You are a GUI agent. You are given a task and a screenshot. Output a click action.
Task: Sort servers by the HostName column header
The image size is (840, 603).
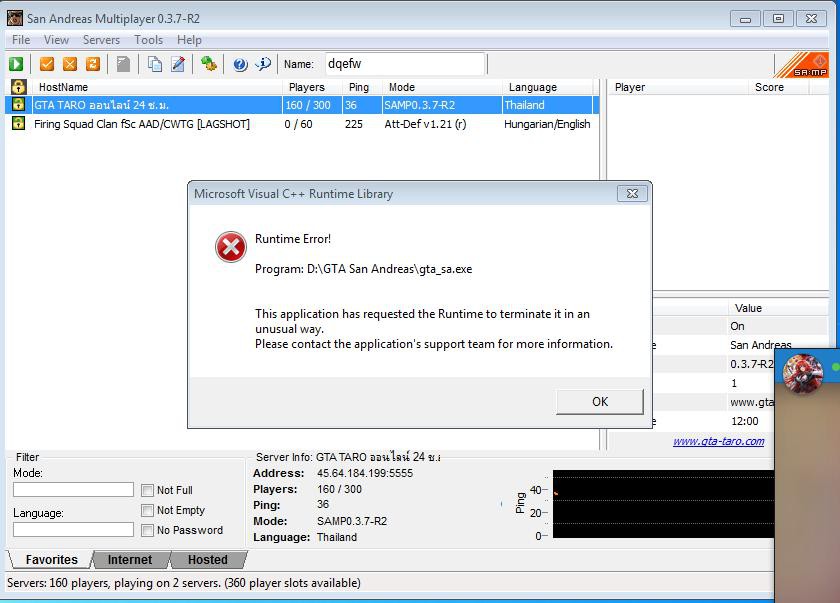pos(156,87)
